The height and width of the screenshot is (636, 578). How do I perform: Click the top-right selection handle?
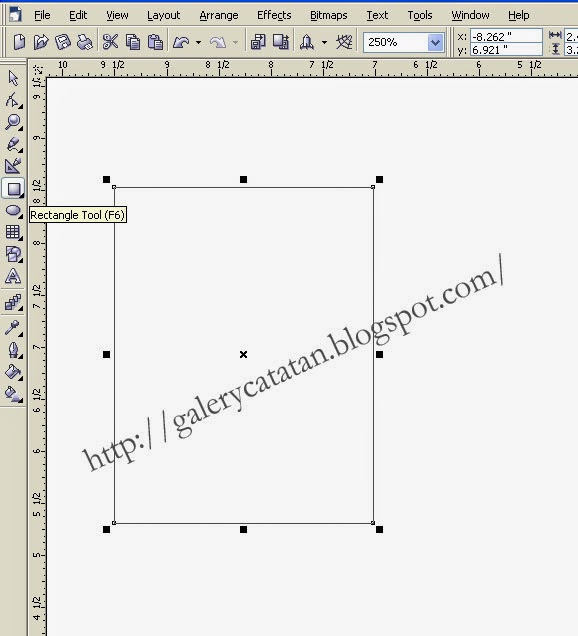pyautogui.click(x=379, y=179)
